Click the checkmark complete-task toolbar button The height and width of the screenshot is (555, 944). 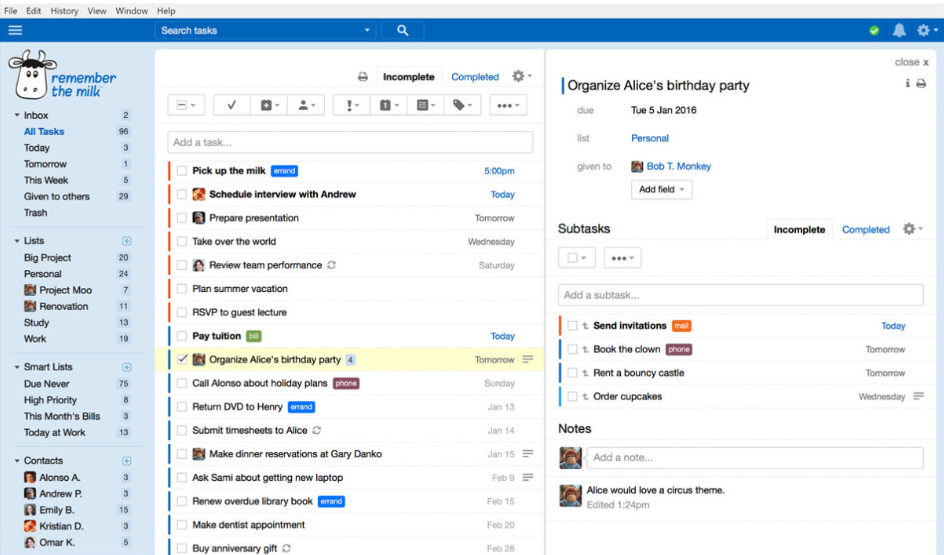232,105
